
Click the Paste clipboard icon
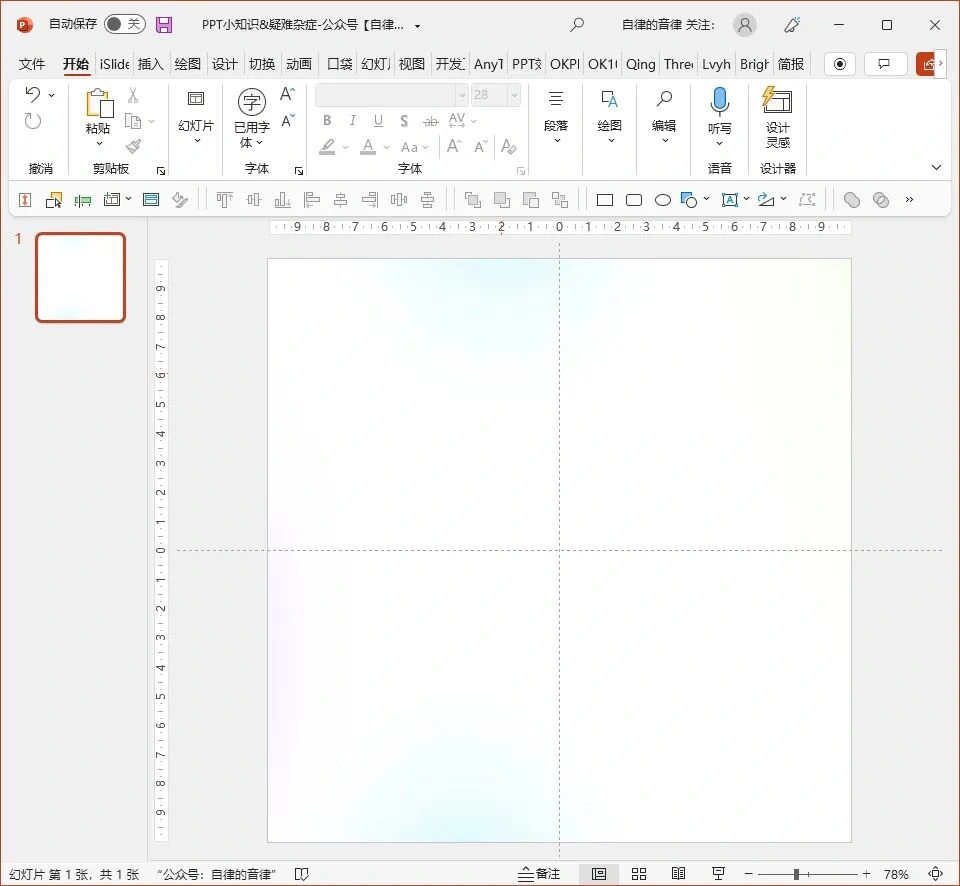98,104
